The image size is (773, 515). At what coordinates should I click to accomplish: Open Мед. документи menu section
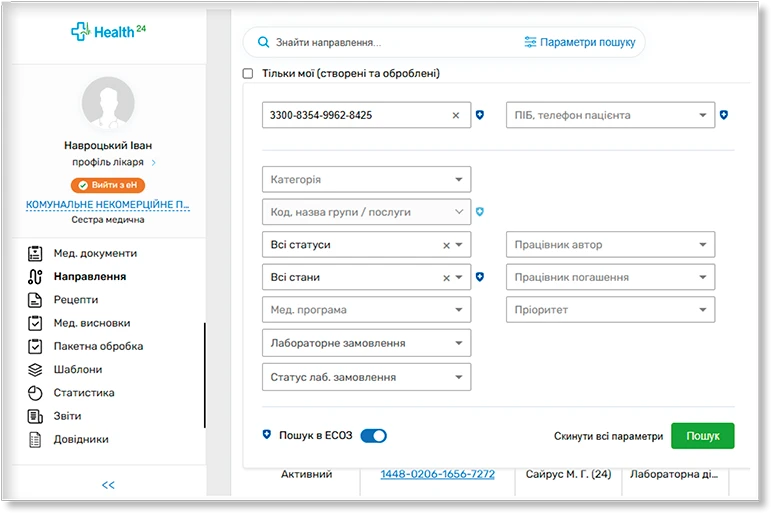pyautogui.click(x=95, y=253)
